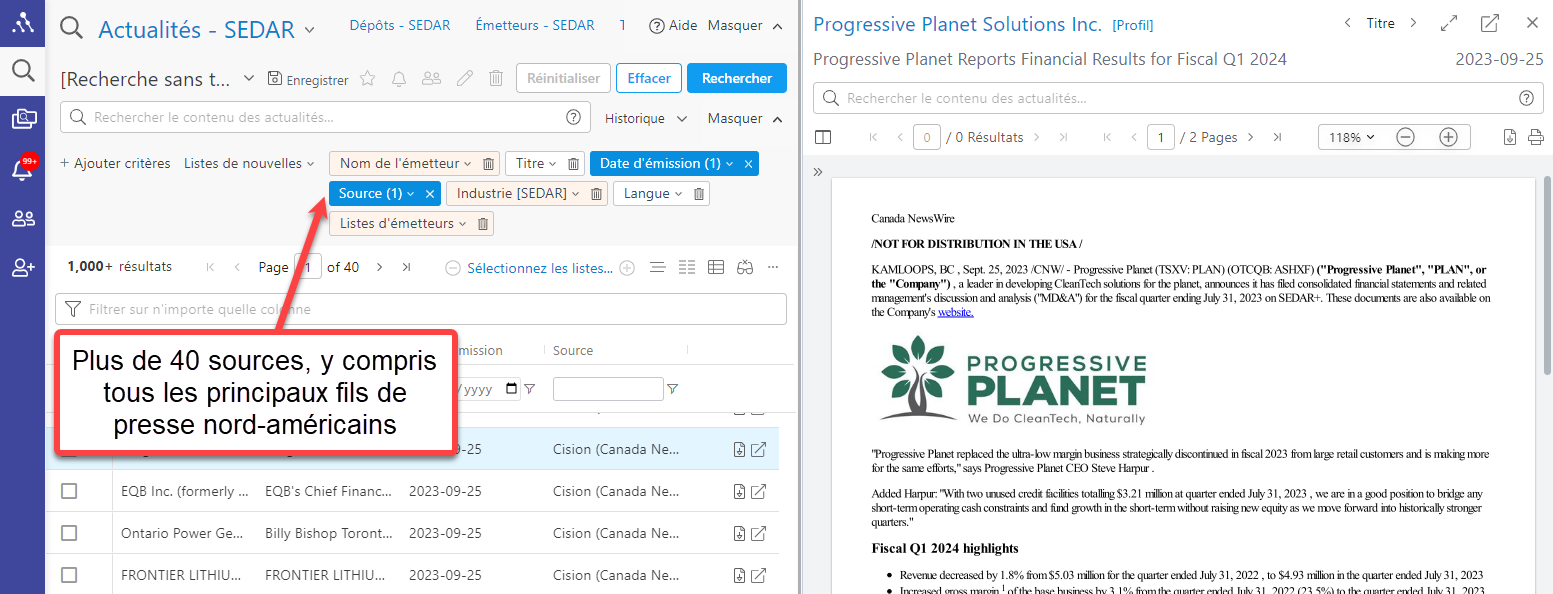Collapse the header via top Masquer
The image size is (1553, 594).
[x=744, y=25]
